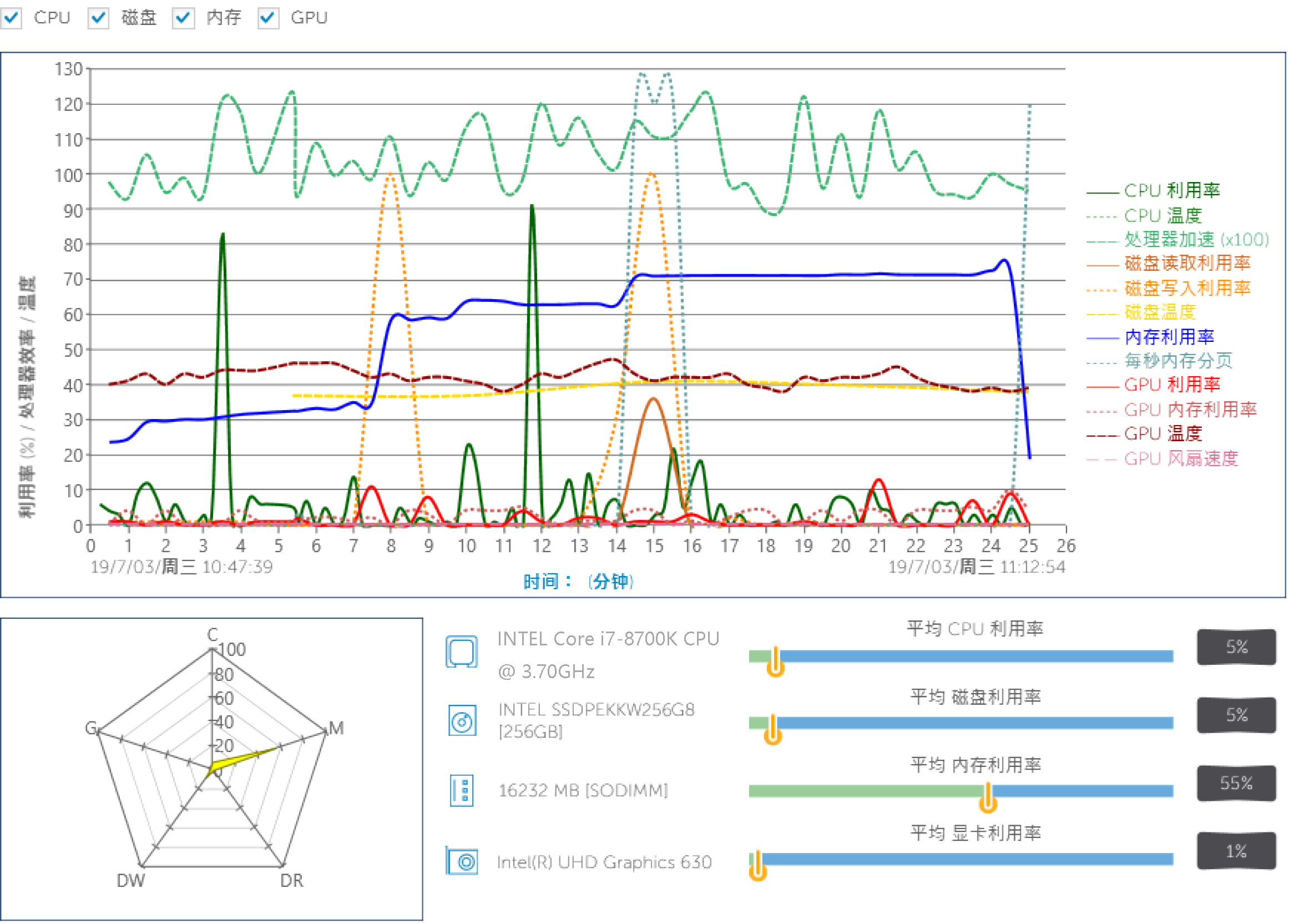Click INTEL Core i7-8700K CPU label

[608, 639]
